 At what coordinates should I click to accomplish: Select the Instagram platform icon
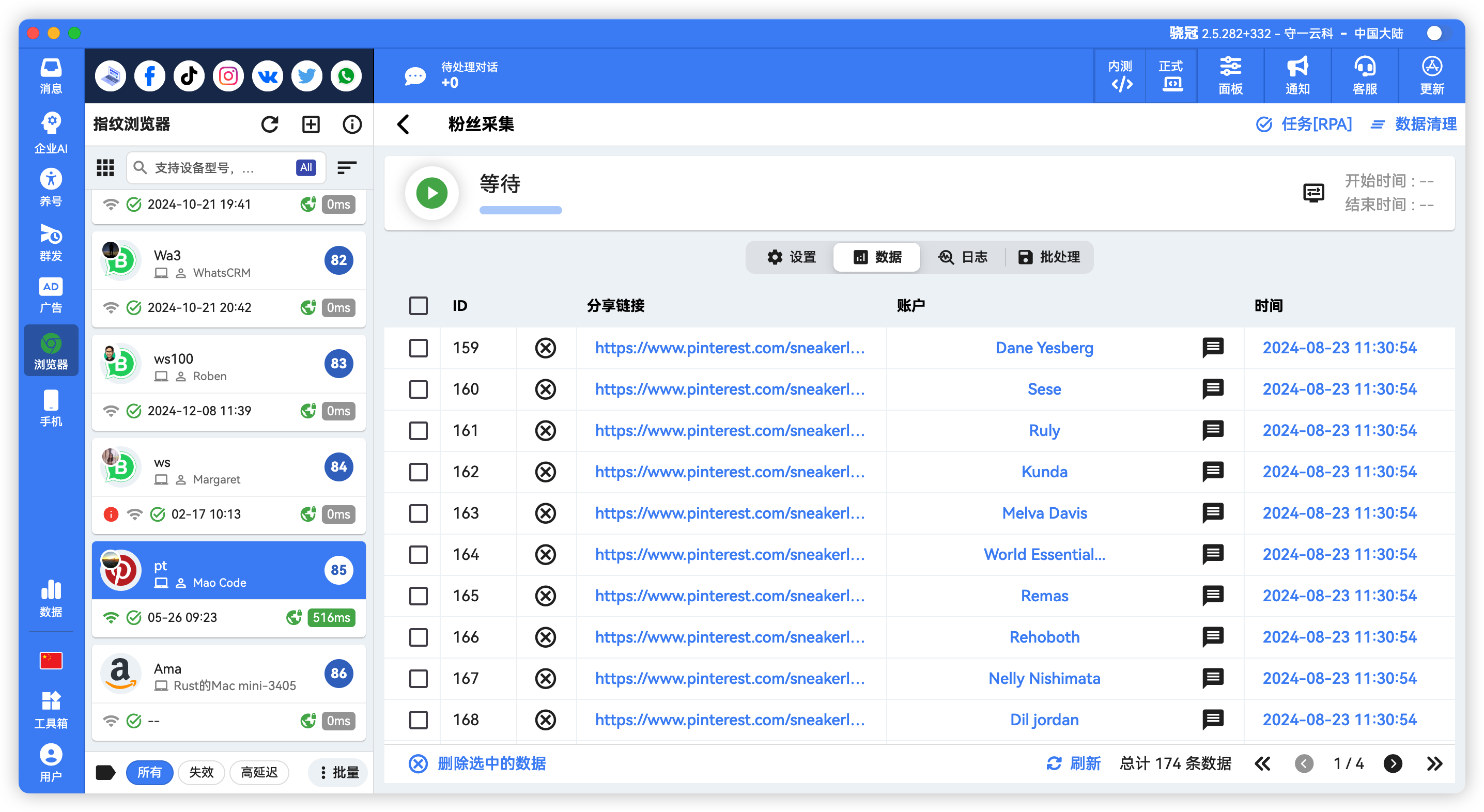click(227, 75)
